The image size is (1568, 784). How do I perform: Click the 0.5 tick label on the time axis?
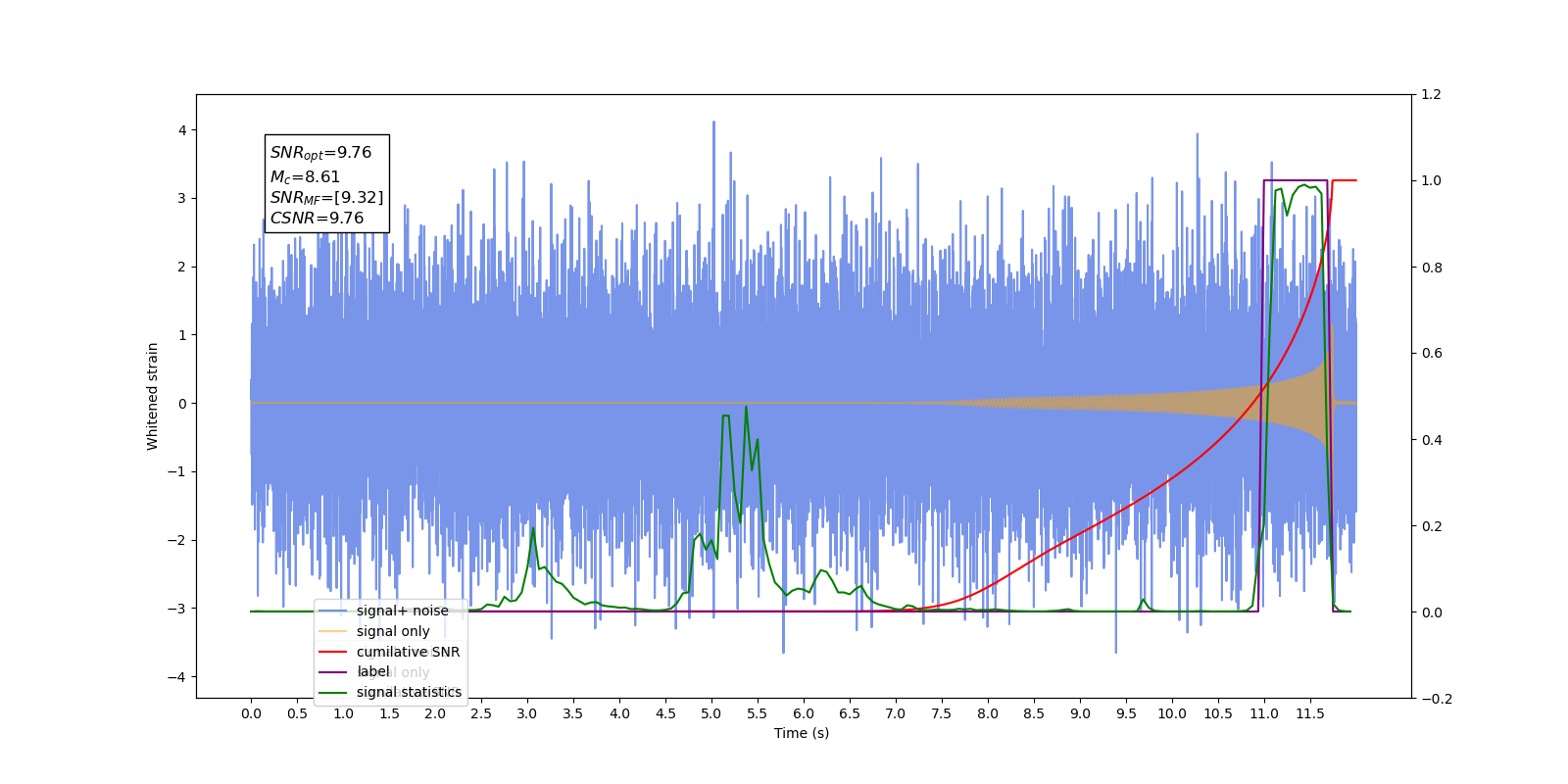(x=297, y=713)
